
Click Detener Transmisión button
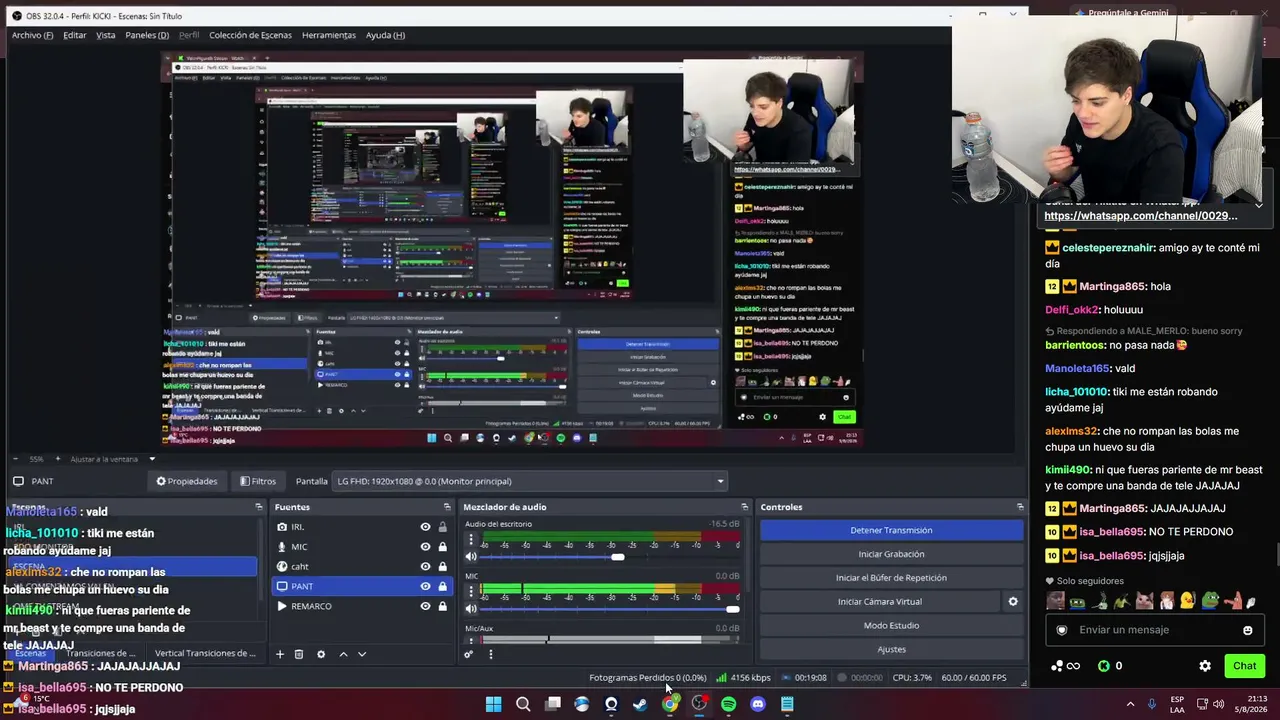point(891,530)
